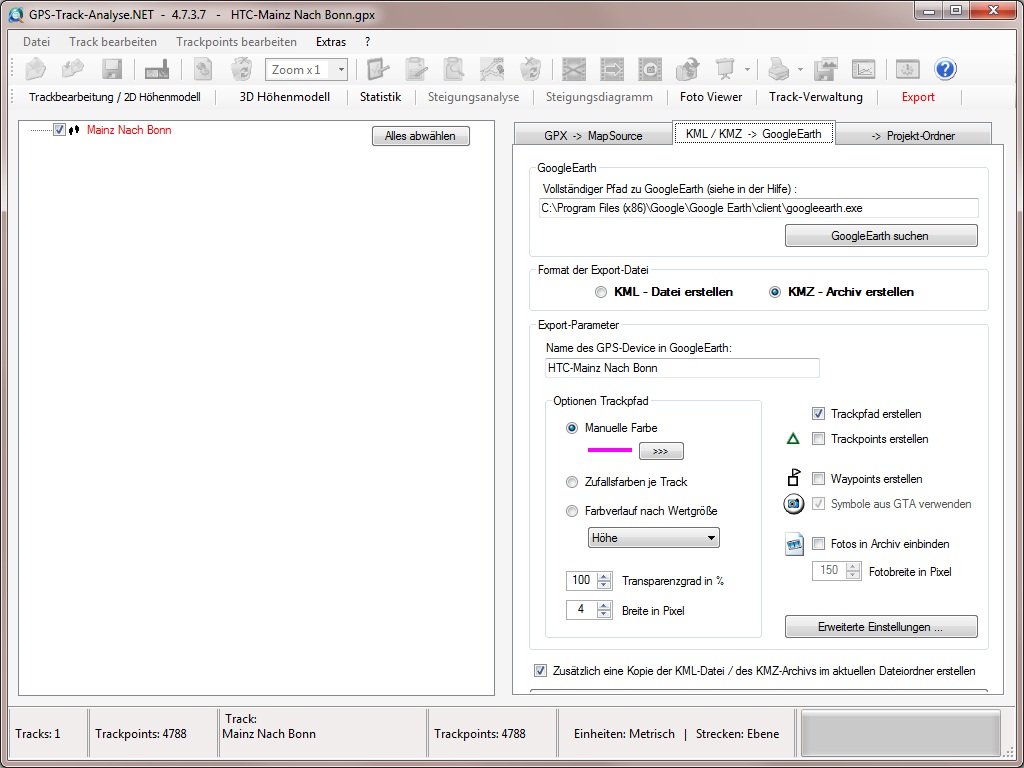Click the open file folder icon
Viewport: 1024px width, 768px height.
point(36,69)
